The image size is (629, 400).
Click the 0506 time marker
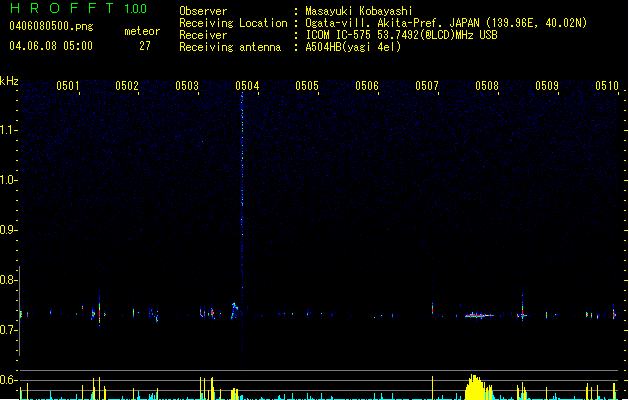(x=367, y=86)
